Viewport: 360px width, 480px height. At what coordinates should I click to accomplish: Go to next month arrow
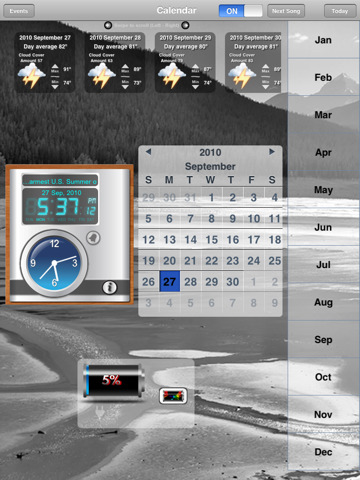coord(272,152)
